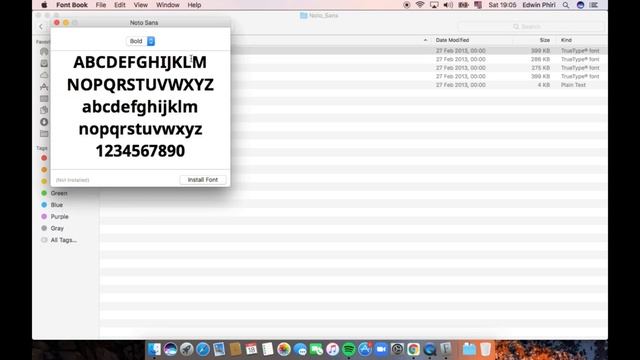Open Google Chrome from the Dock
640x360 pixels.
413,349
